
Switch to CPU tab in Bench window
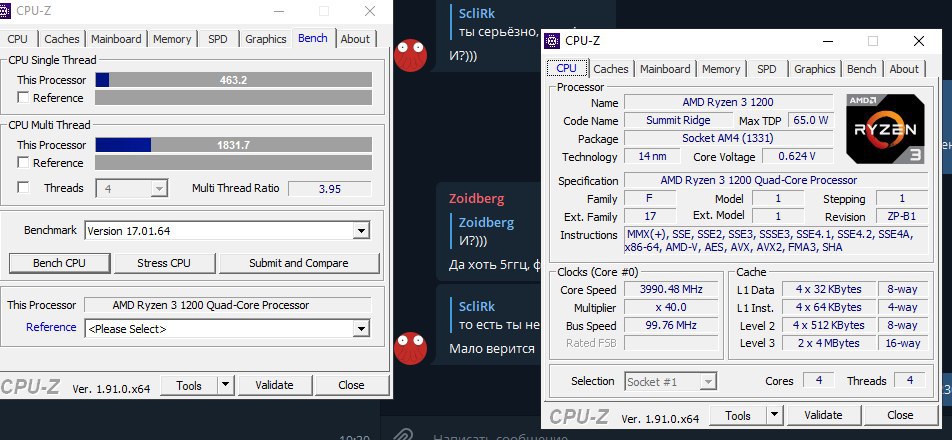pyautogui.click(x=18, y=39)
